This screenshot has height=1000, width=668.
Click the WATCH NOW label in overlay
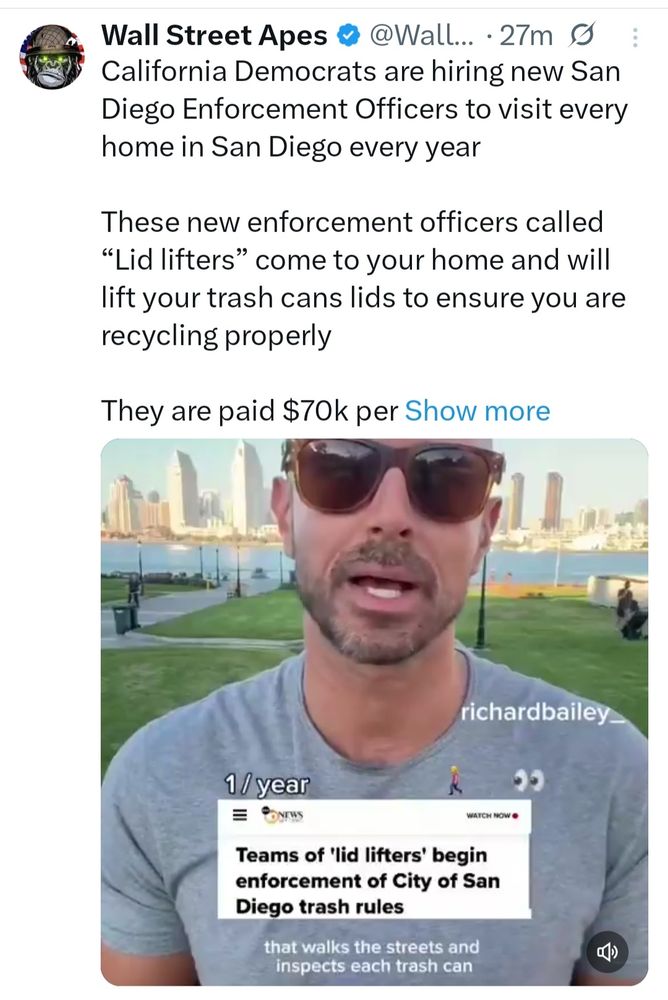click(492, 815)
